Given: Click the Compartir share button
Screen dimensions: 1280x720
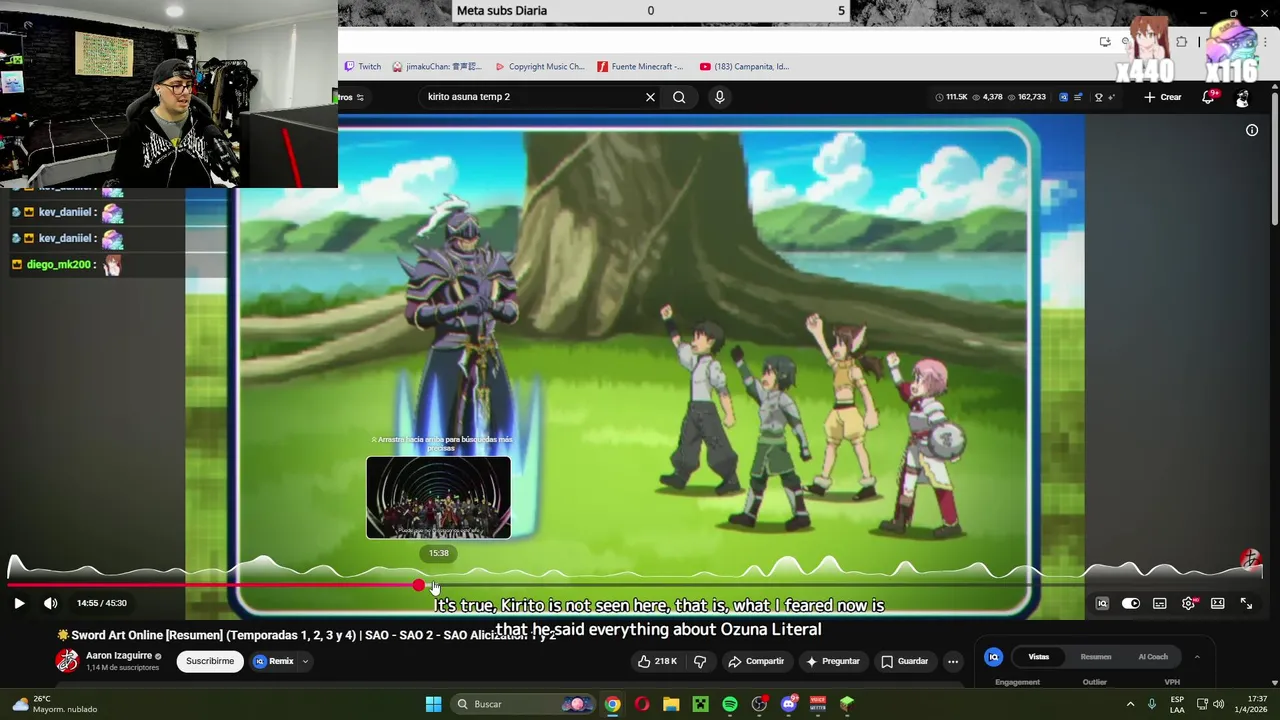Looking at the screenshot, I should click(x=756, y=661).
